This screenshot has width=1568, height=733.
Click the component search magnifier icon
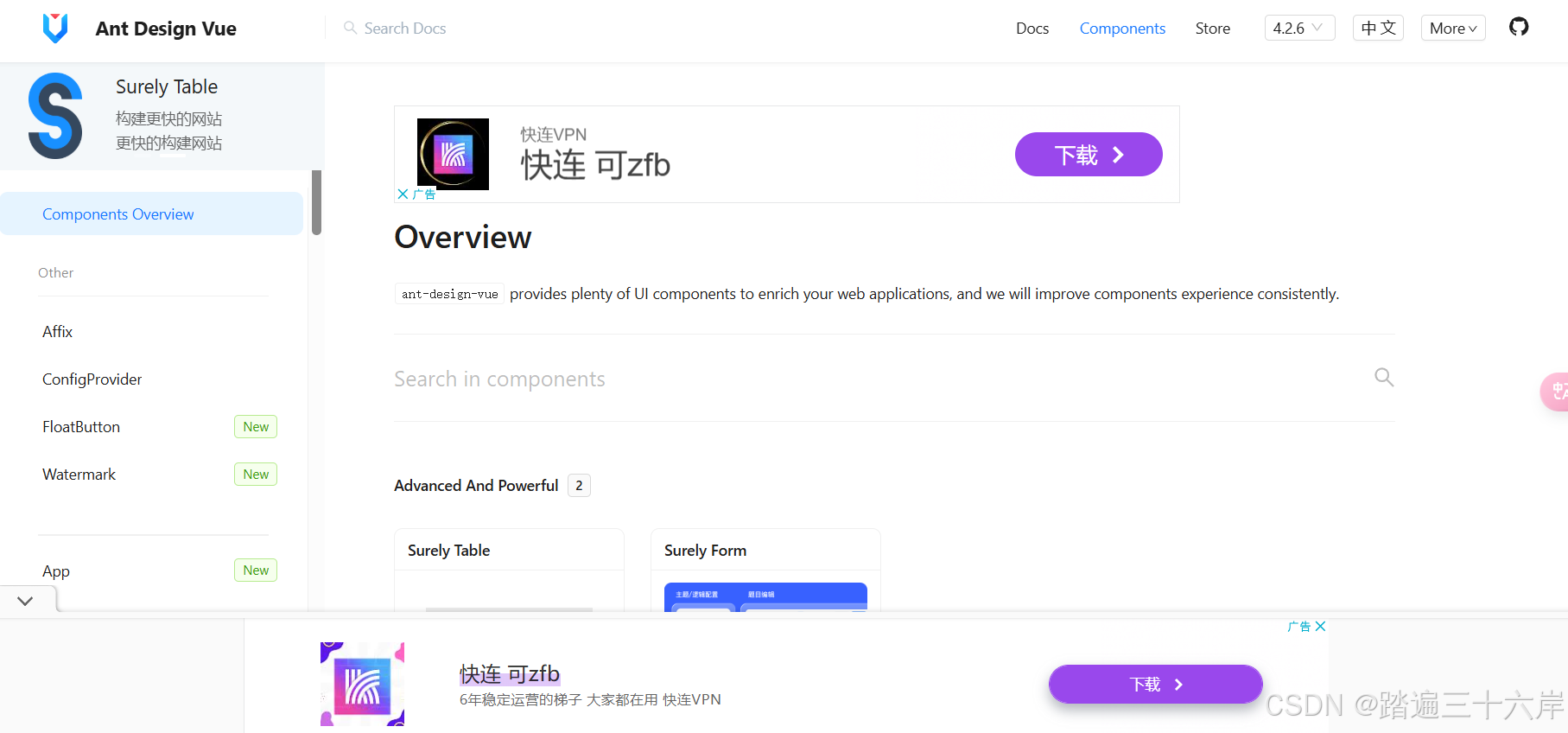pos(1384,377)
